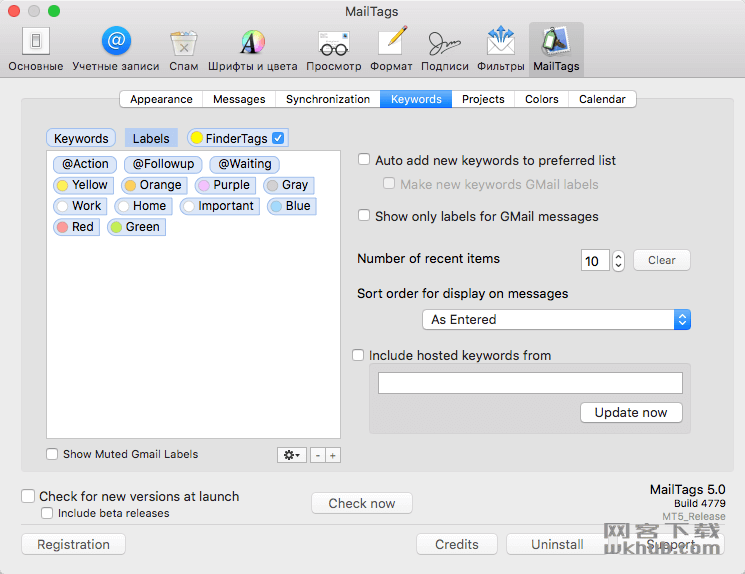Open the Основные preferences pane
745x574 pixels.
point(36,49)
